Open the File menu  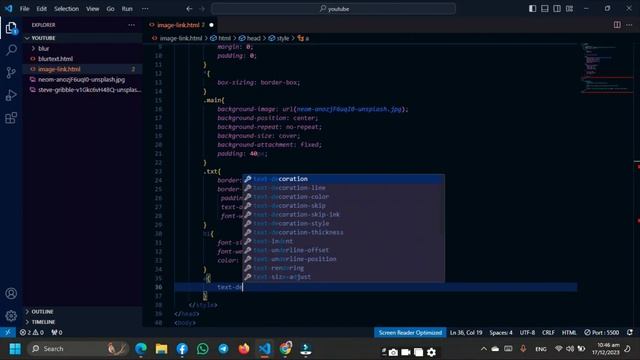point(24,9)
